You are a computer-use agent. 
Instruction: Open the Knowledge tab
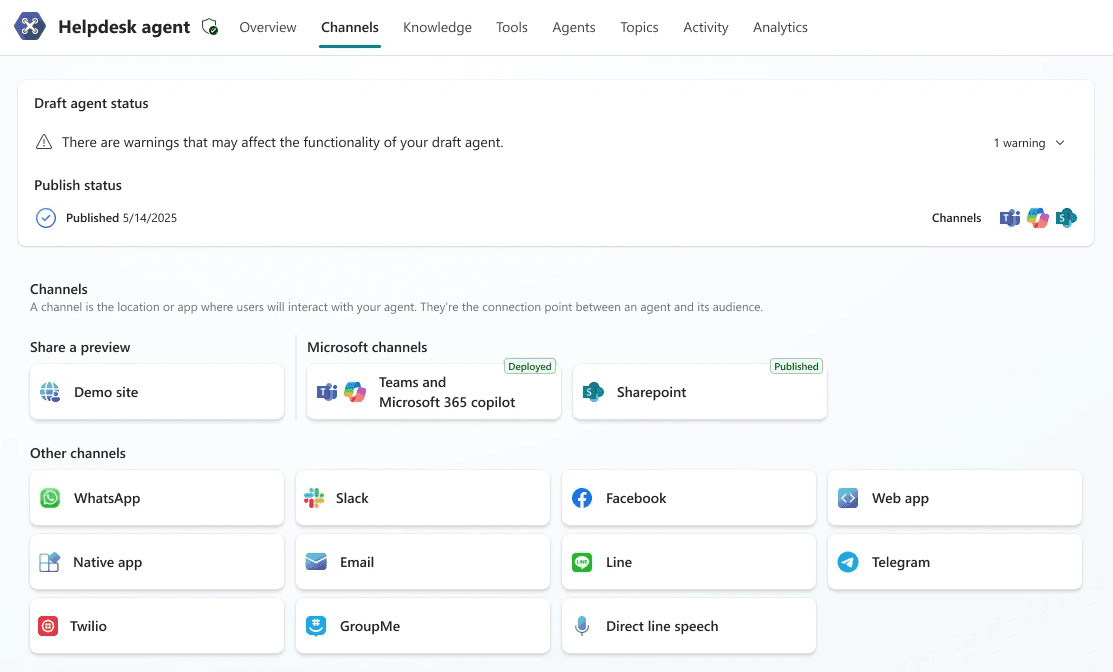click(x=437, y=27)
